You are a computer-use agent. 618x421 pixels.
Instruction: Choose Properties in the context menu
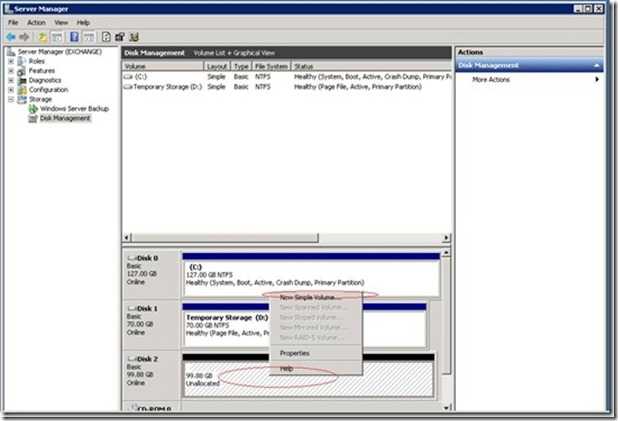(x=316, y=353)
